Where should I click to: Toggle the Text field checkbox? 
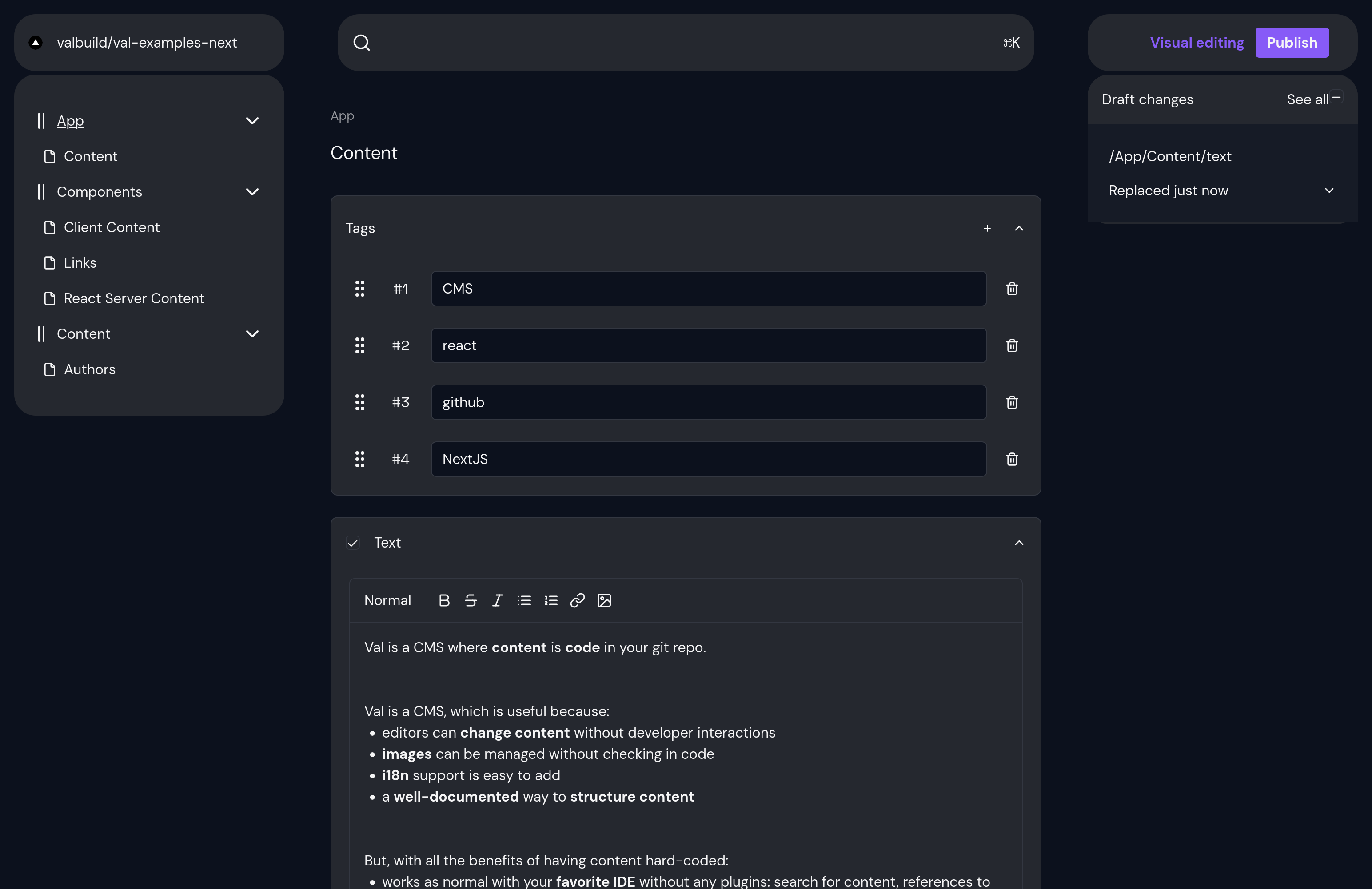pos(353,543)
